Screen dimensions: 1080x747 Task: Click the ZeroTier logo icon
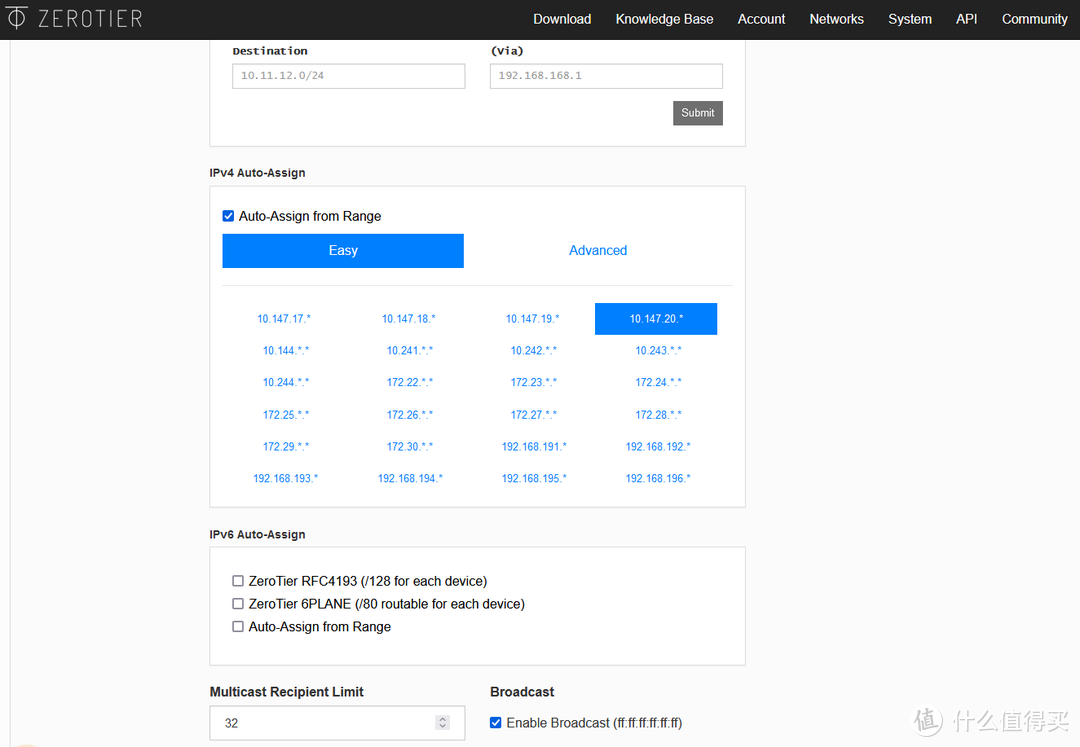coord(17,18)
